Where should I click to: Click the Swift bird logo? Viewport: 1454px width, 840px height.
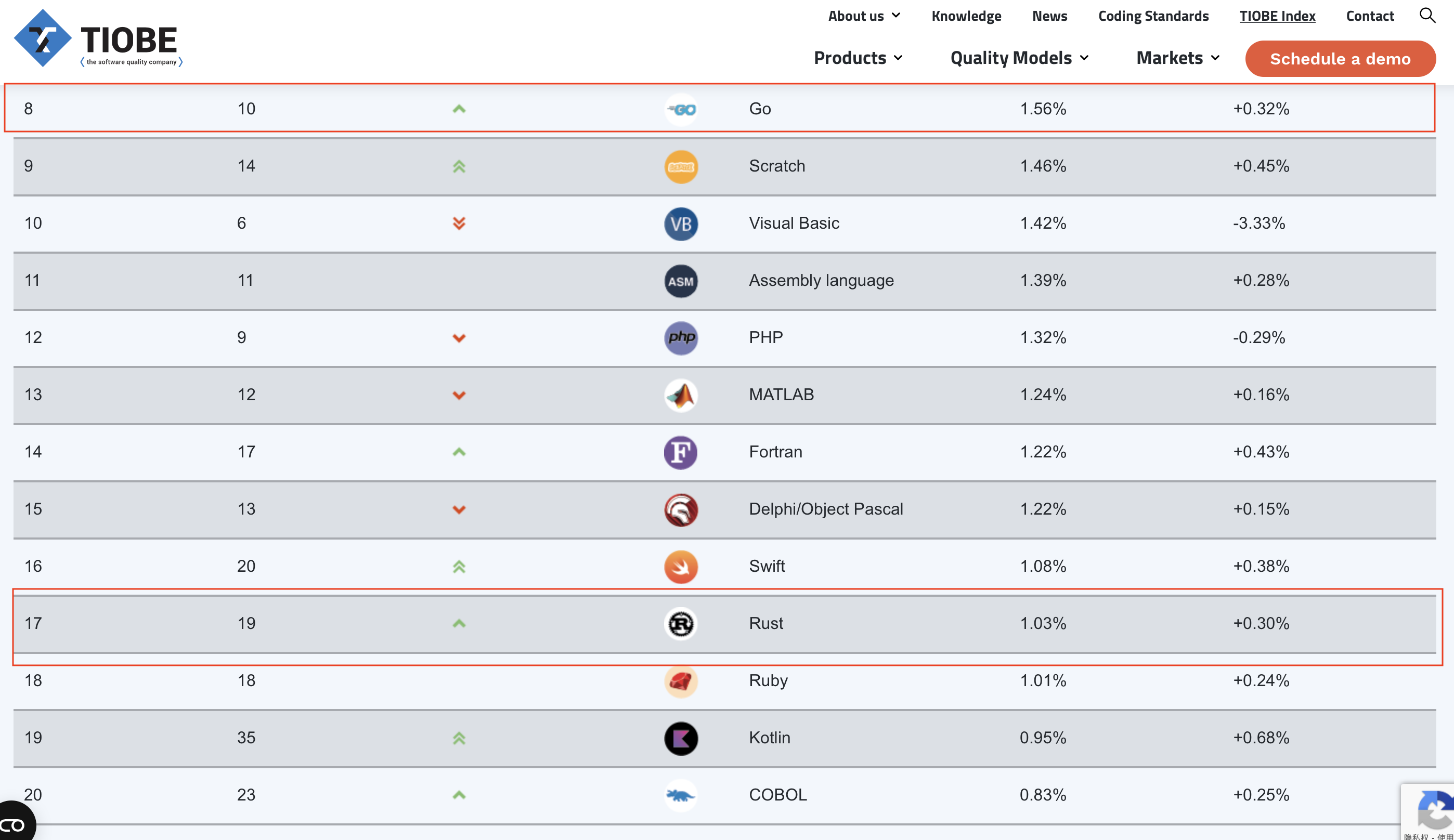(x=681, y=567)
